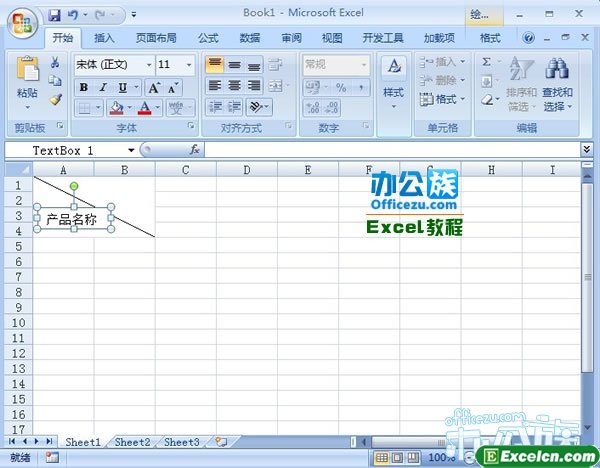Screen dimensions: 600x468
Task: Toggle bold formatting
Action: (83, 88)
